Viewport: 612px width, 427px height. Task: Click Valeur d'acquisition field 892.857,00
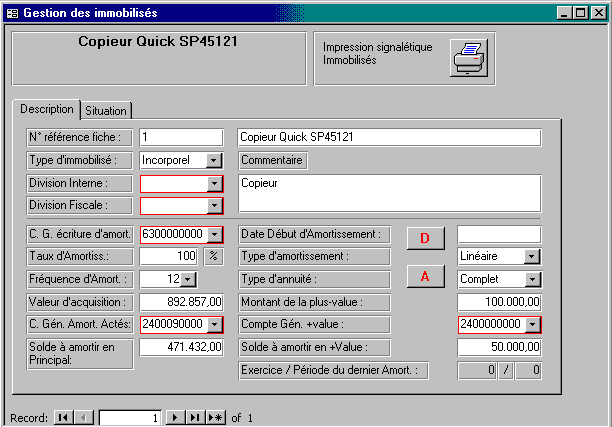pos(181,302)
